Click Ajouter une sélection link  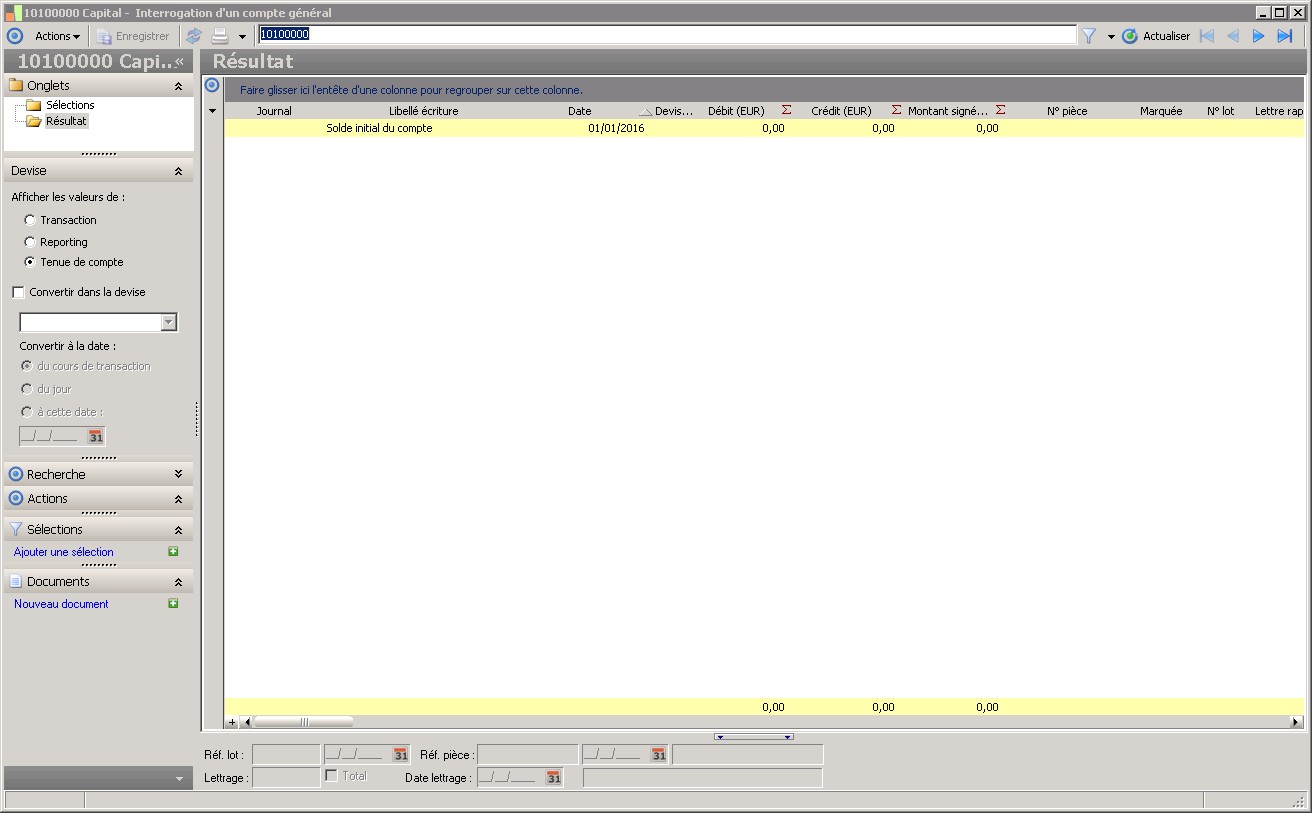pyautogui.click(x=64, y=552)
